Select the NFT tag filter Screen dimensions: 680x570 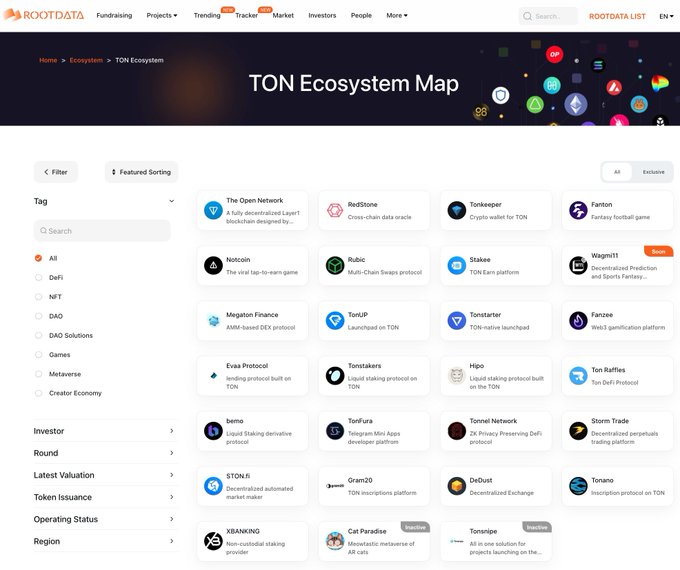click(x=38, y=297)
